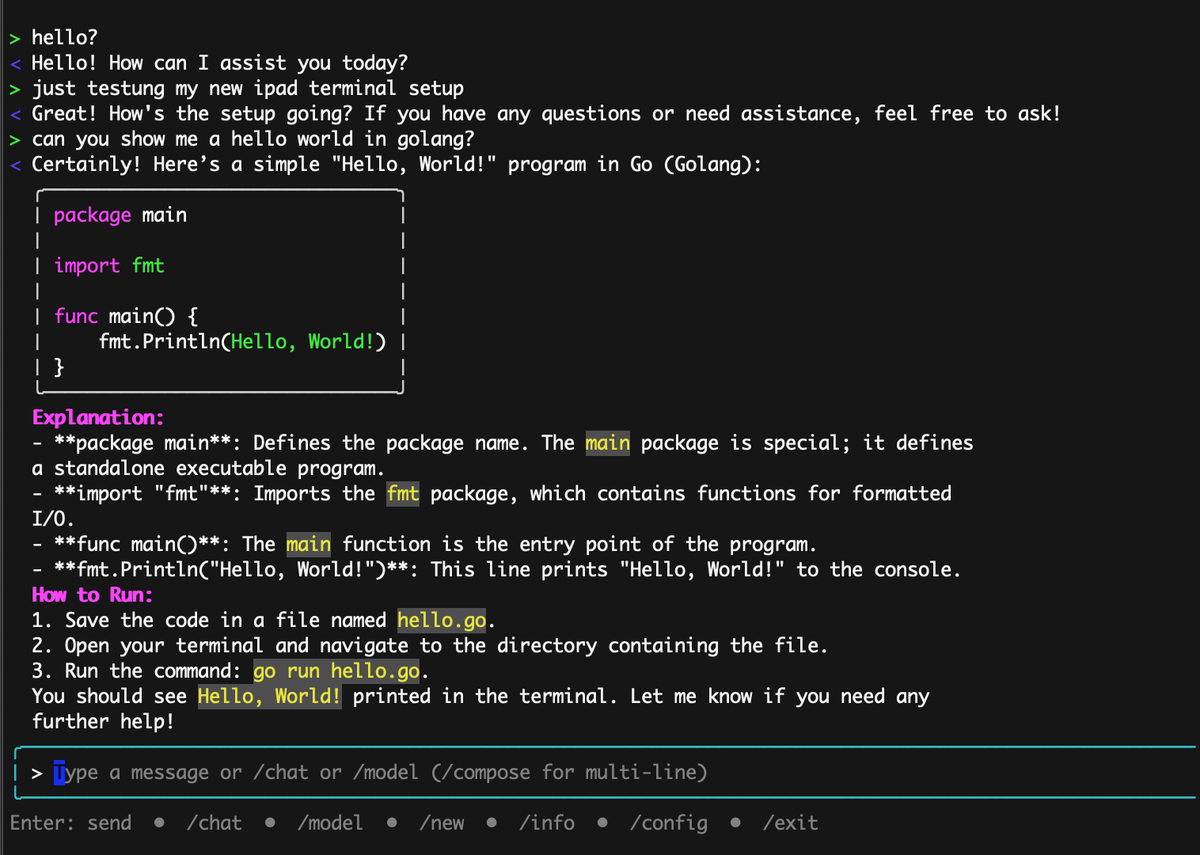This screenshot has width=1200, height=855.
Task: Click the 'Explanation:' heading
Action: point(97,417)
